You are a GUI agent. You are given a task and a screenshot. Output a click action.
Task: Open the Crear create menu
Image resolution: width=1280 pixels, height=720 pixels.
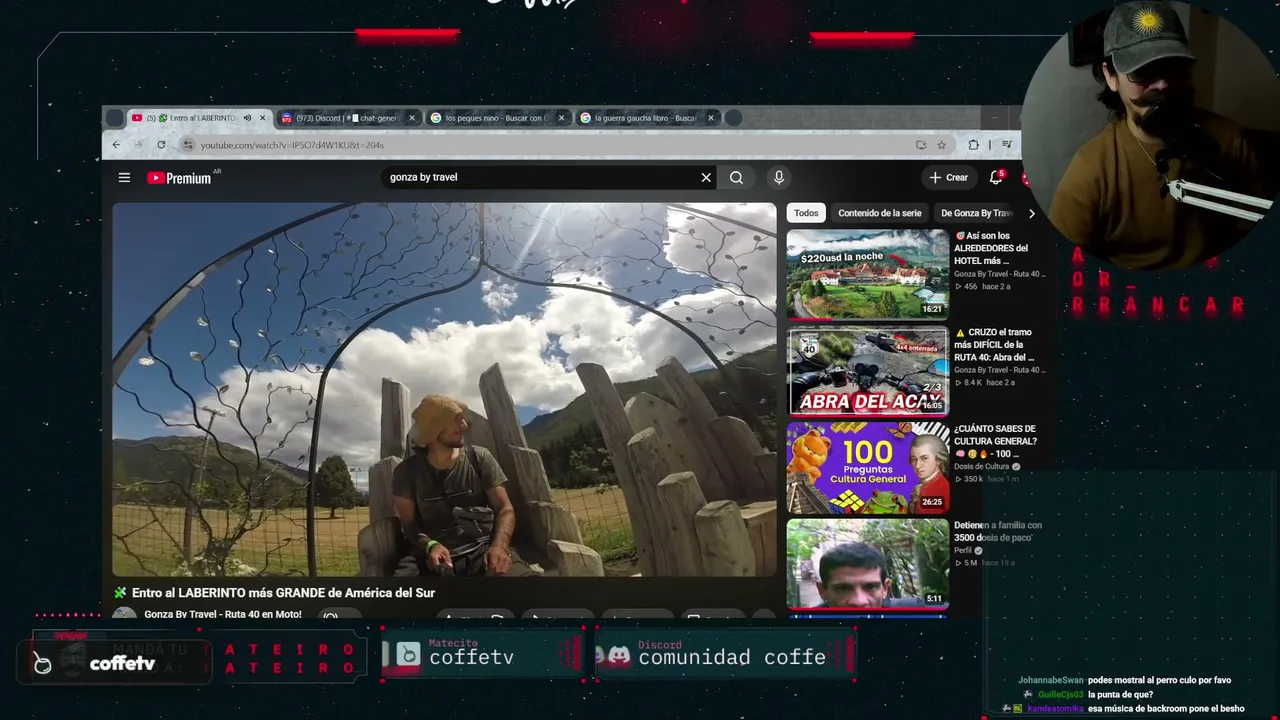949,178
